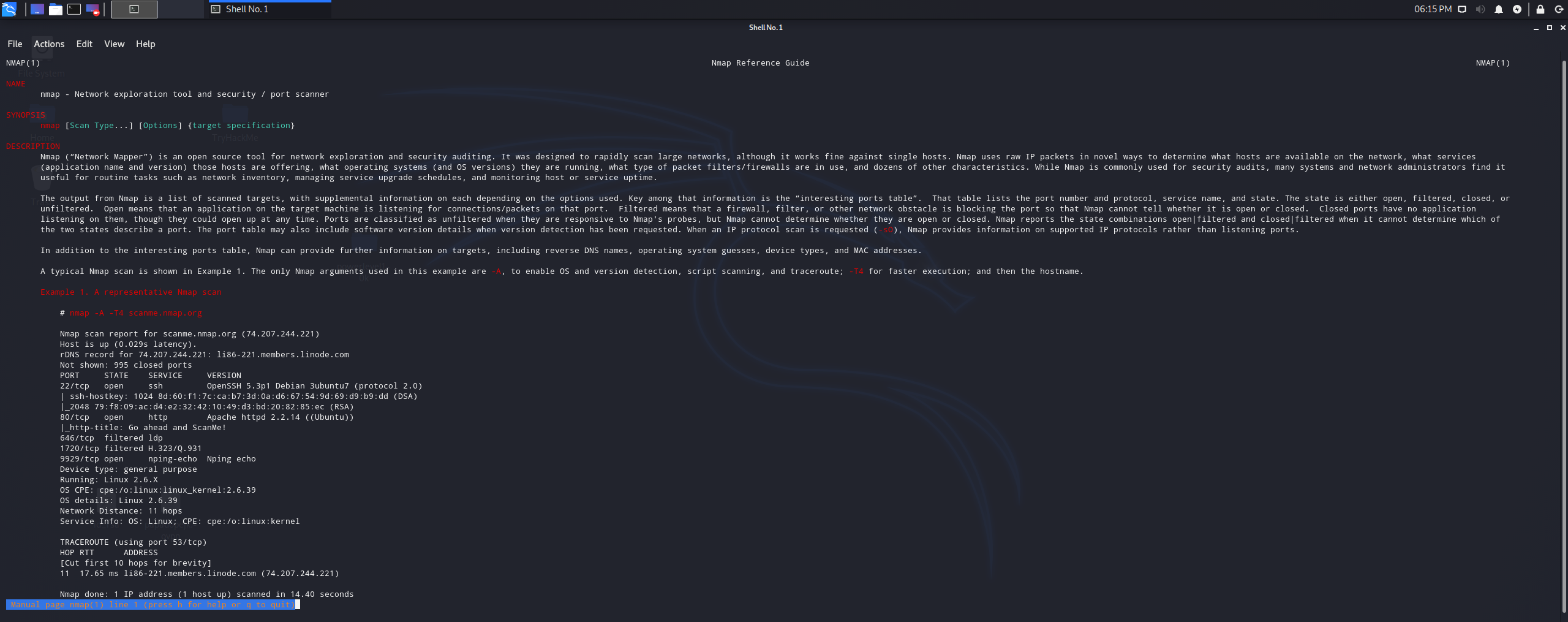Click "Example 1. A representative Nmap scan"
Image resolution: width=1568 pixels, height=622 pixels.
click(131, 292)
